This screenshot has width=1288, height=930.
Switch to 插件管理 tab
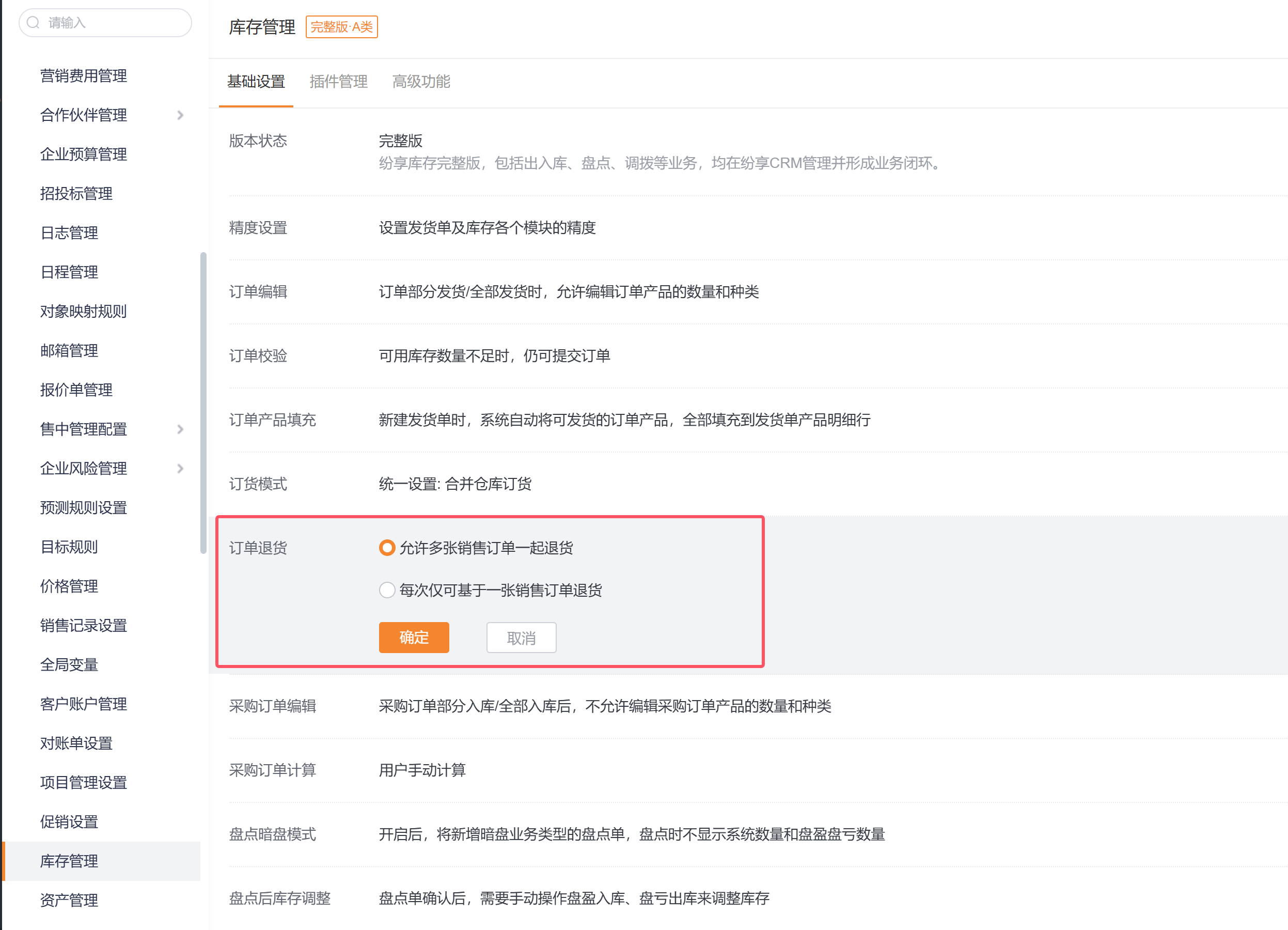tap(338, 82)
